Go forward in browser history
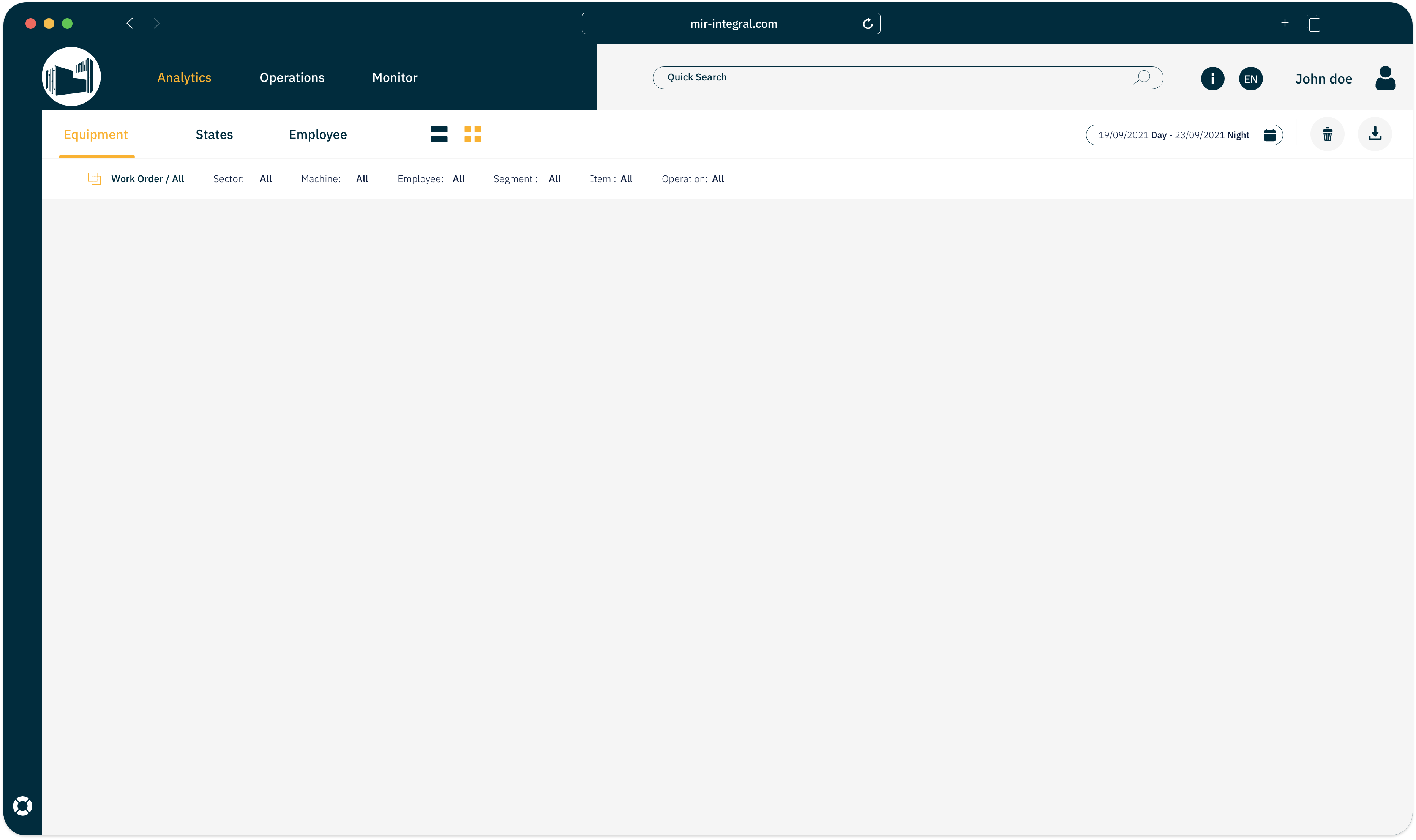This screenshot has height=840, width=1416. point(157,23)
